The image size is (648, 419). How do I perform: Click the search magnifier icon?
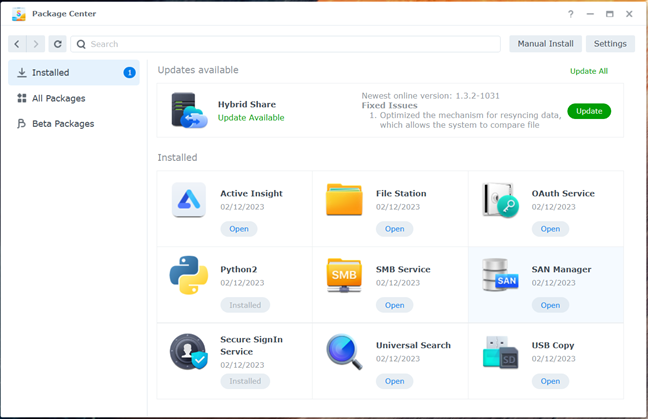[81, 44]
